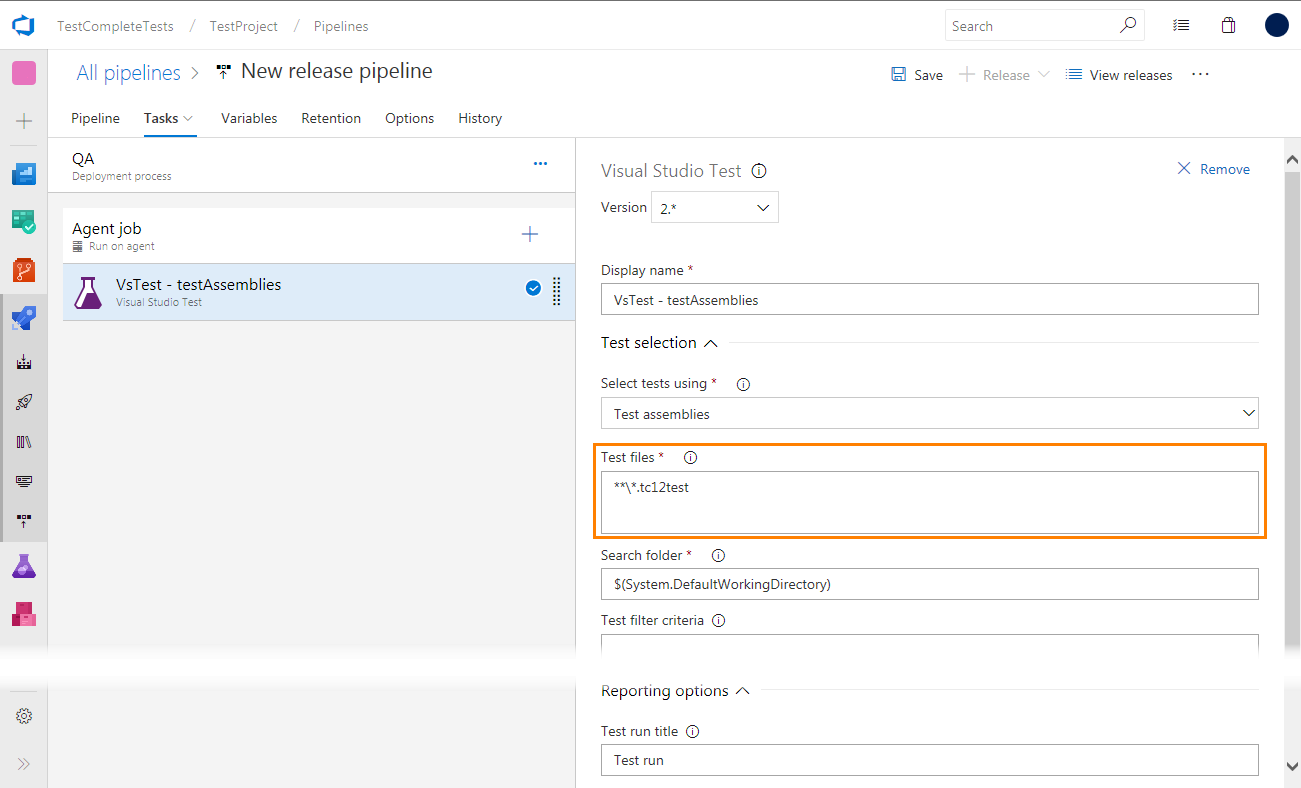
Task: Save the release pipeline
Action: [x=917, y=75]
